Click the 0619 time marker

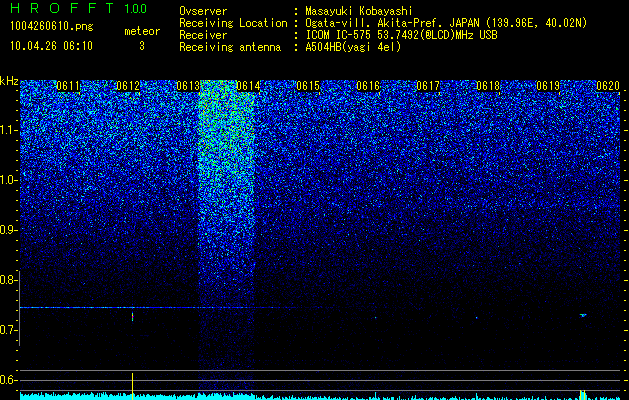548,86
